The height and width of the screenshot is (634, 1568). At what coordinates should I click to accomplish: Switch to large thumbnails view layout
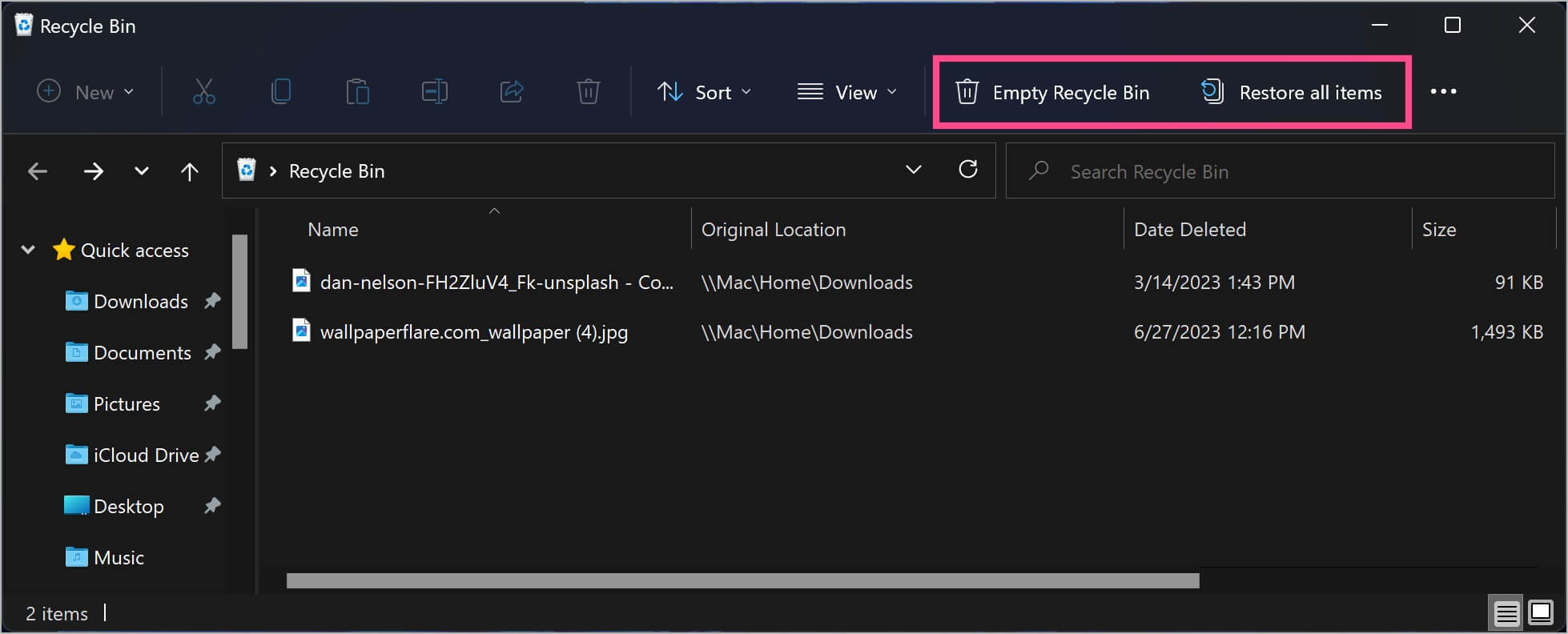[1541, 613]
